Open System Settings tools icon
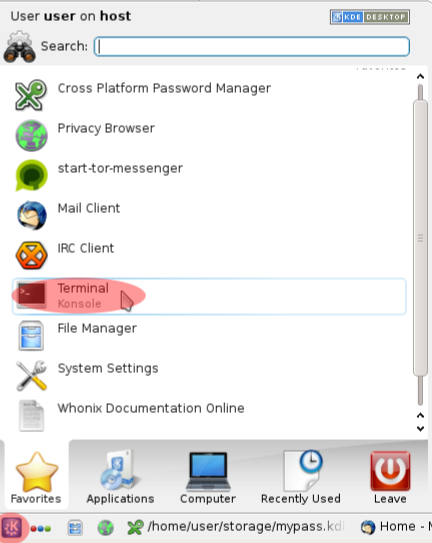The width and height of the screenshot is (432, 543). (31, 375)
